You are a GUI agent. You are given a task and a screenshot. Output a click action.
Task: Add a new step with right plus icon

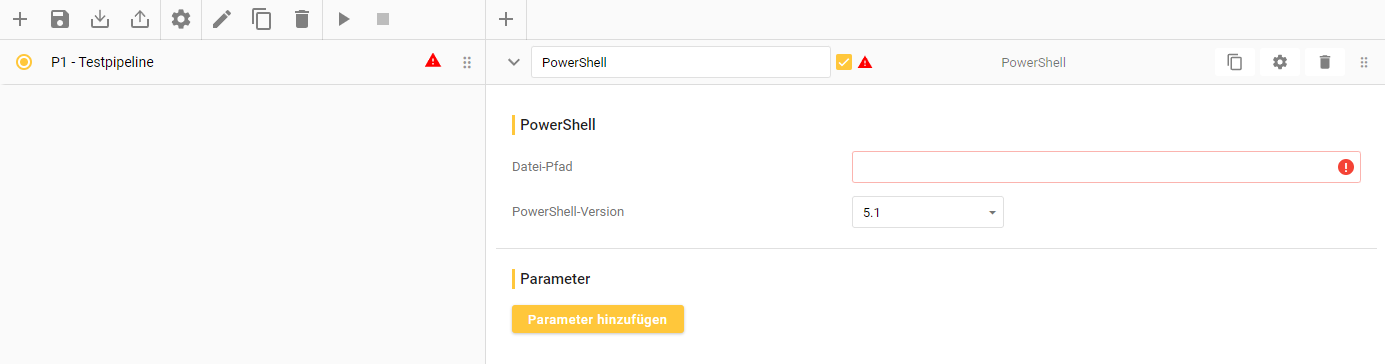click(x=506, y=19)
